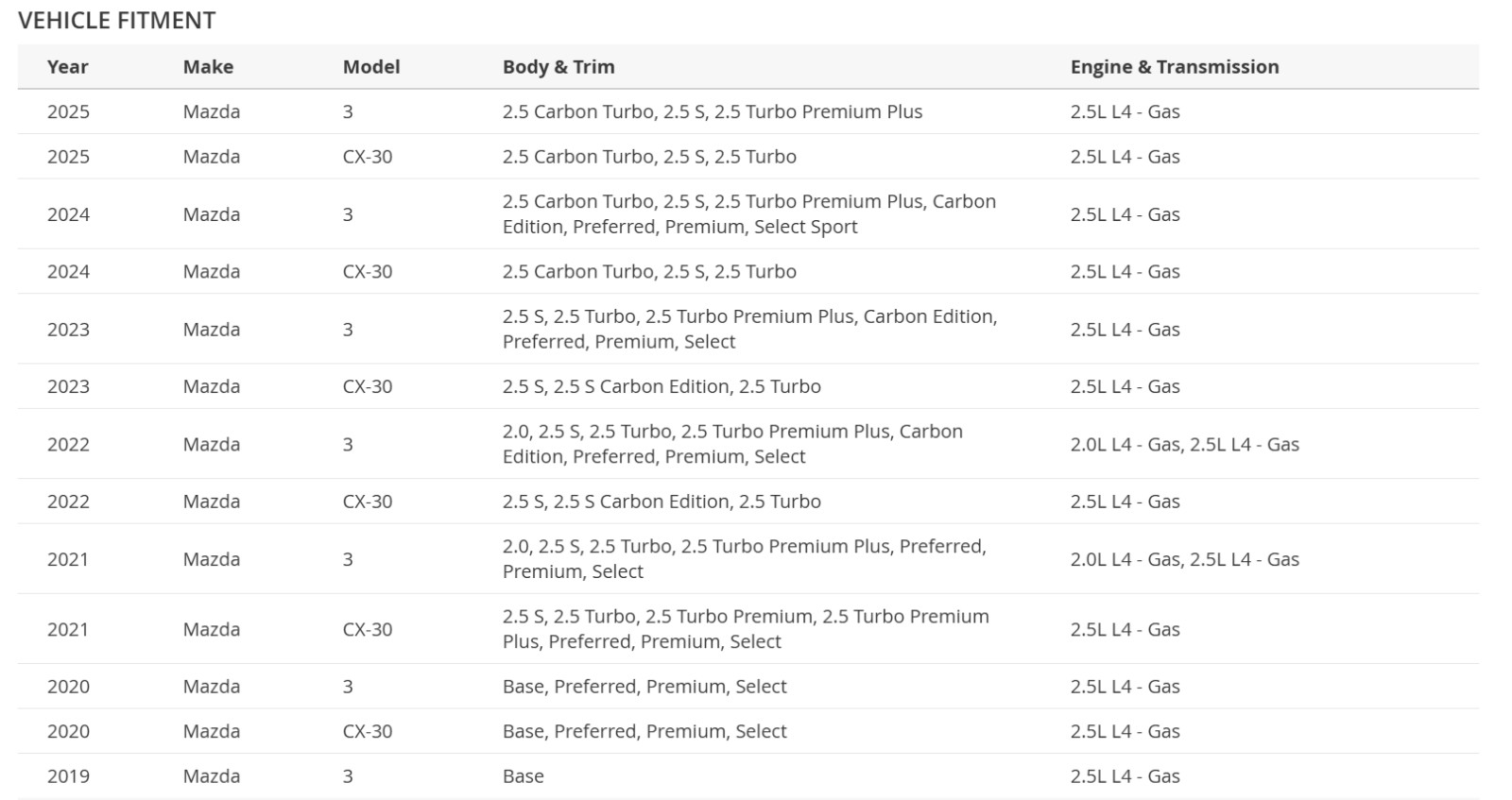Image resolution: width=1512 pixels, height=800 pixels.
Task: Select CX-30 model in the 2020 row
Action: [x=368, y=731]
